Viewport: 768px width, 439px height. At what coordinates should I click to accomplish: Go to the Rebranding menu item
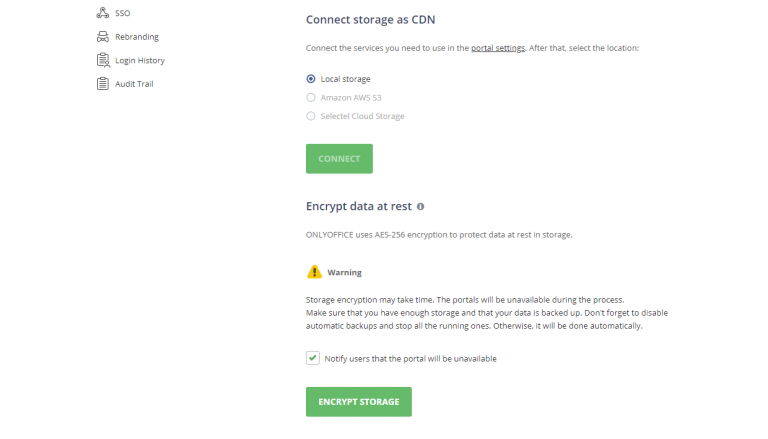[x=136, y=37]
